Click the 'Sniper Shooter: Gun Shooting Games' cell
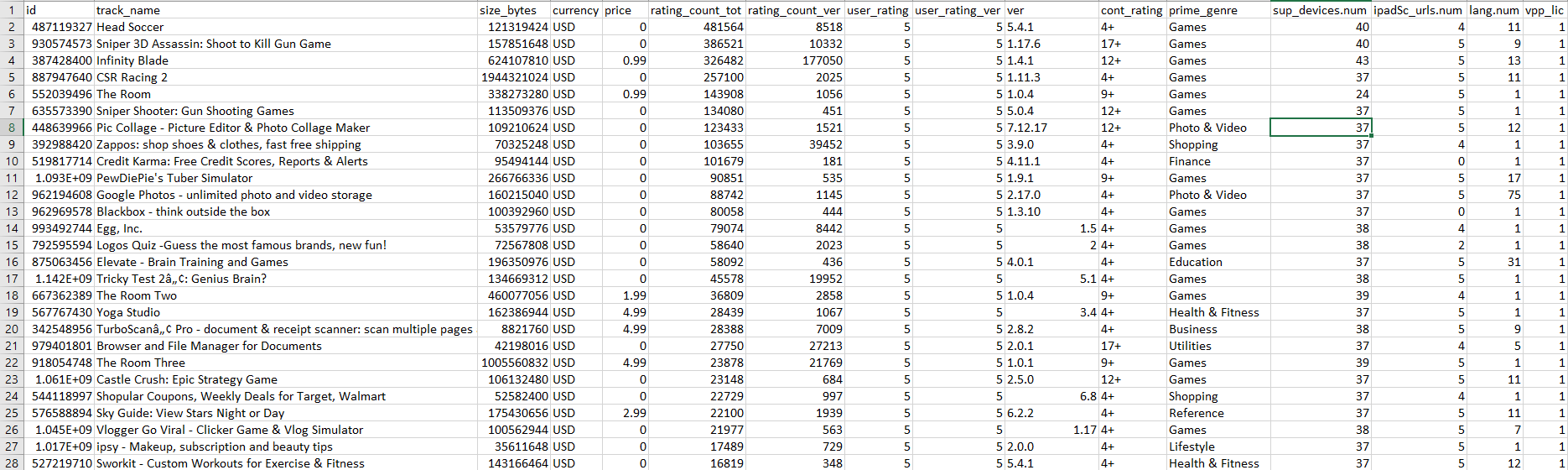Viewport: 1568px width, 470px height. click(x=285, y=111)
